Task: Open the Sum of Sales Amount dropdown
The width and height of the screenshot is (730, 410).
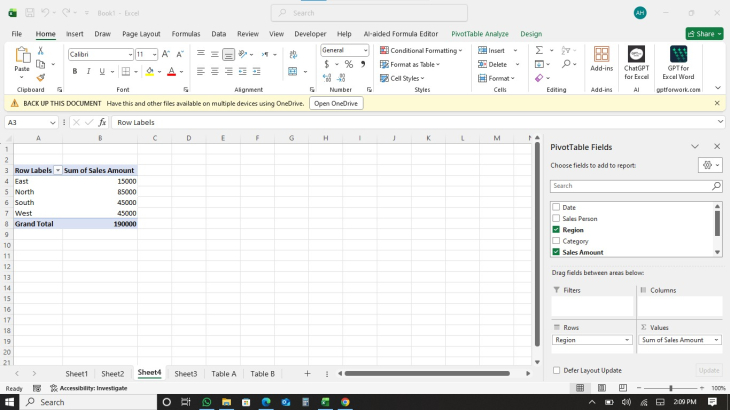Action: tap(716, 340)
